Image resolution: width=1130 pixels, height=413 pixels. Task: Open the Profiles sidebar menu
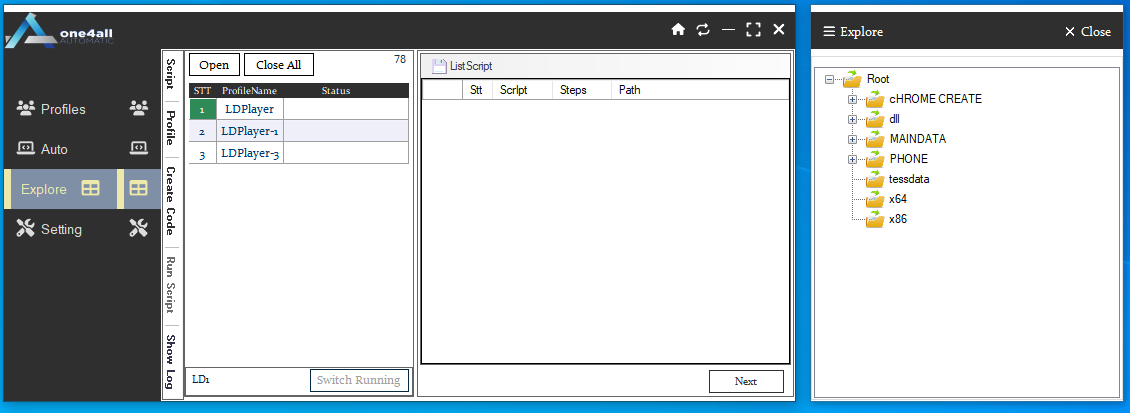point(62,109)
